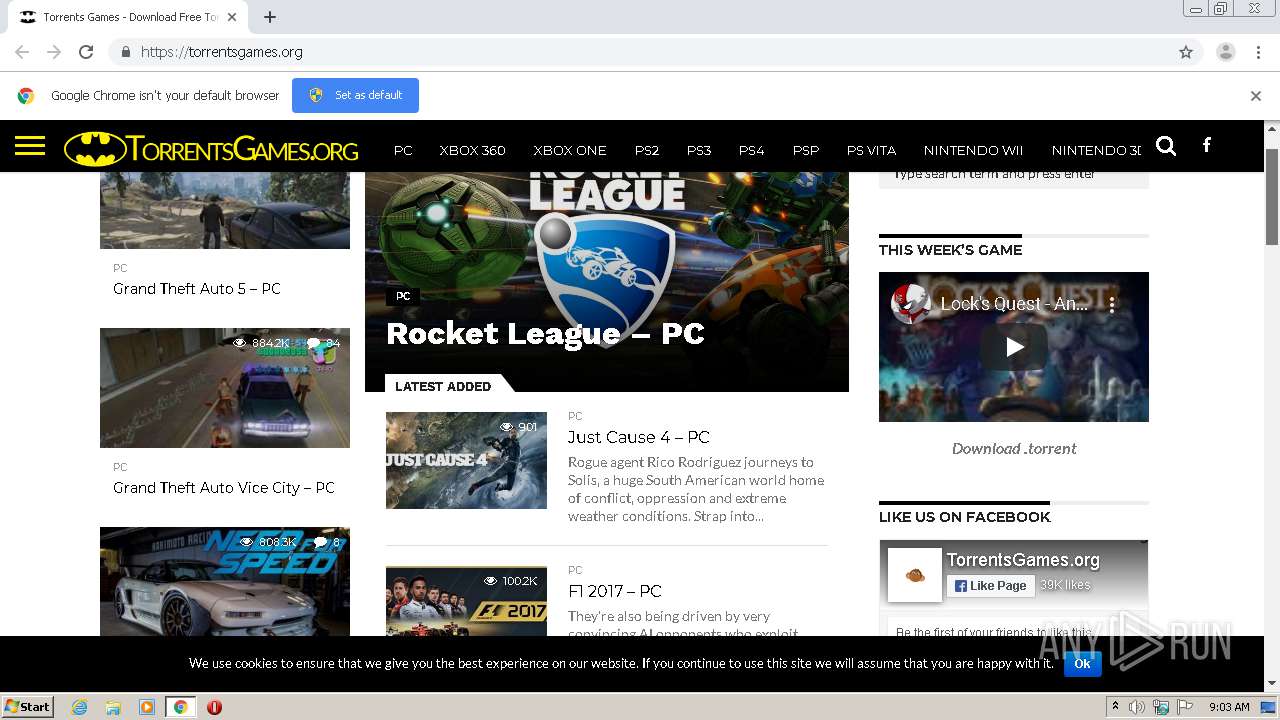Open the PSP category
The height and width of the screenshot is (720, 1280).
(x=806, y=150)
